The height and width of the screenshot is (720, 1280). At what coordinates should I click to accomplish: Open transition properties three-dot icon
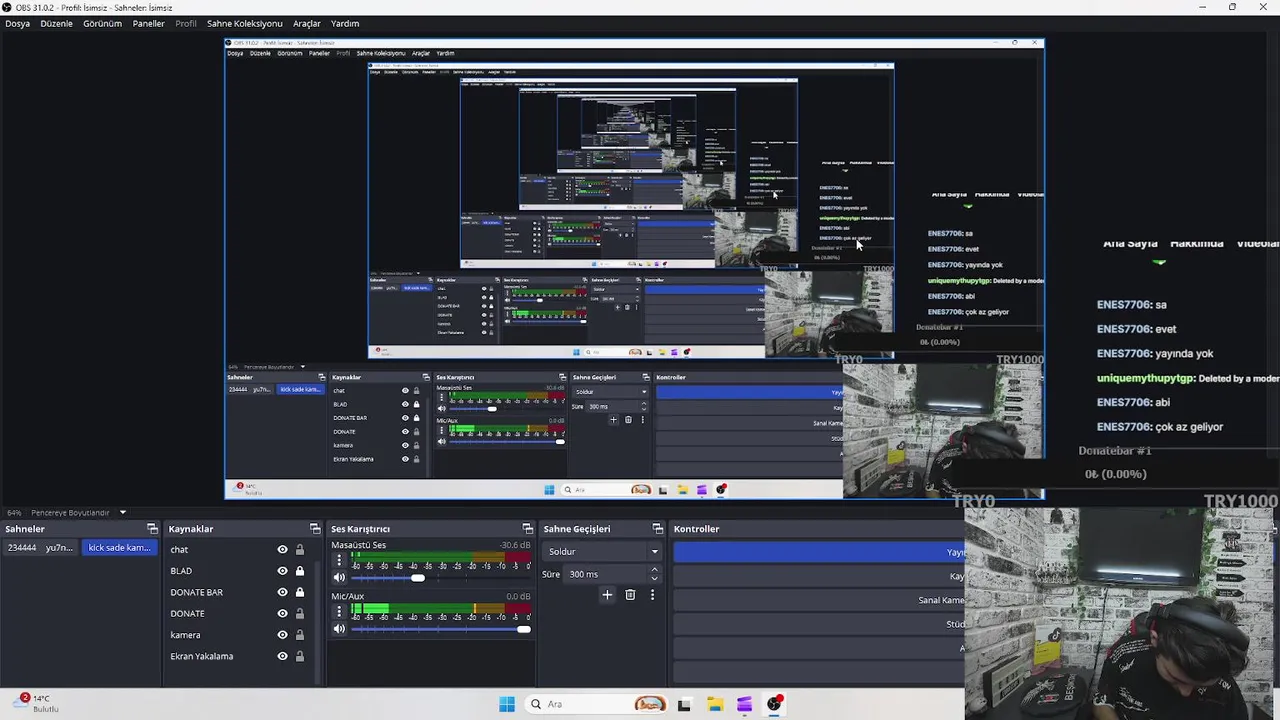652,595
